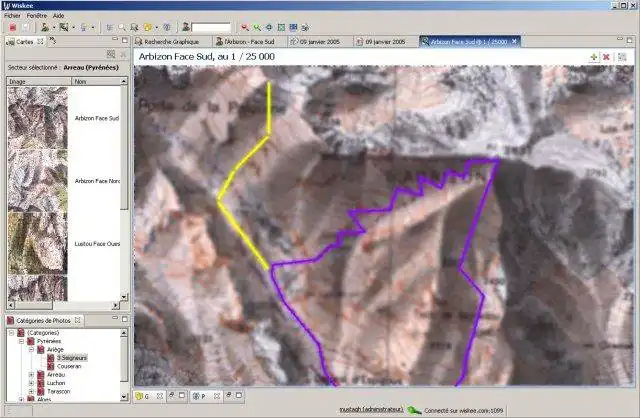
Task: Click the mustagh (administrateur) status link
Action: click(x=371, y=409)
